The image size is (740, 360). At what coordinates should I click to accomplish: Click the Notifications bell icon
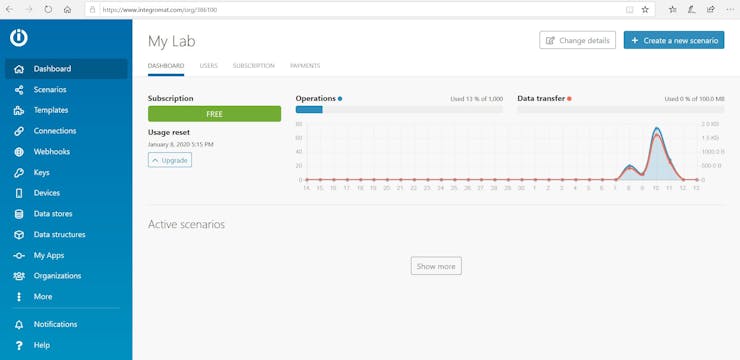[x=19, y=325]
